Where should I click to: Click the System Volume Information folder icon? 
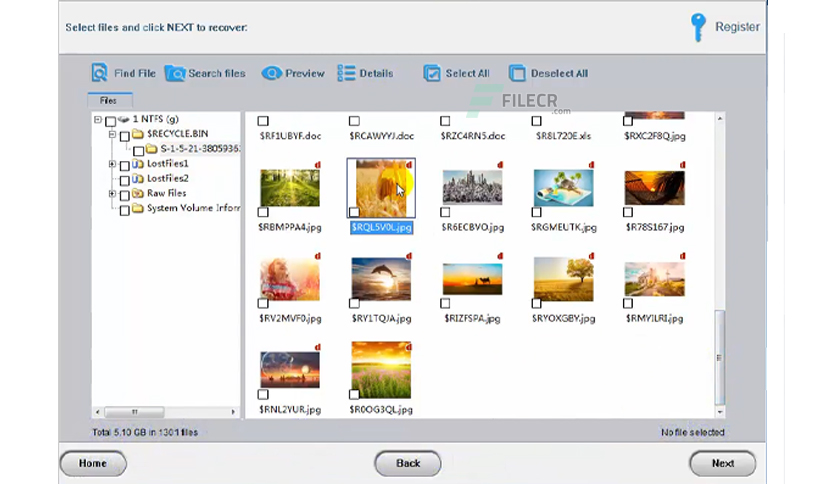138,208
